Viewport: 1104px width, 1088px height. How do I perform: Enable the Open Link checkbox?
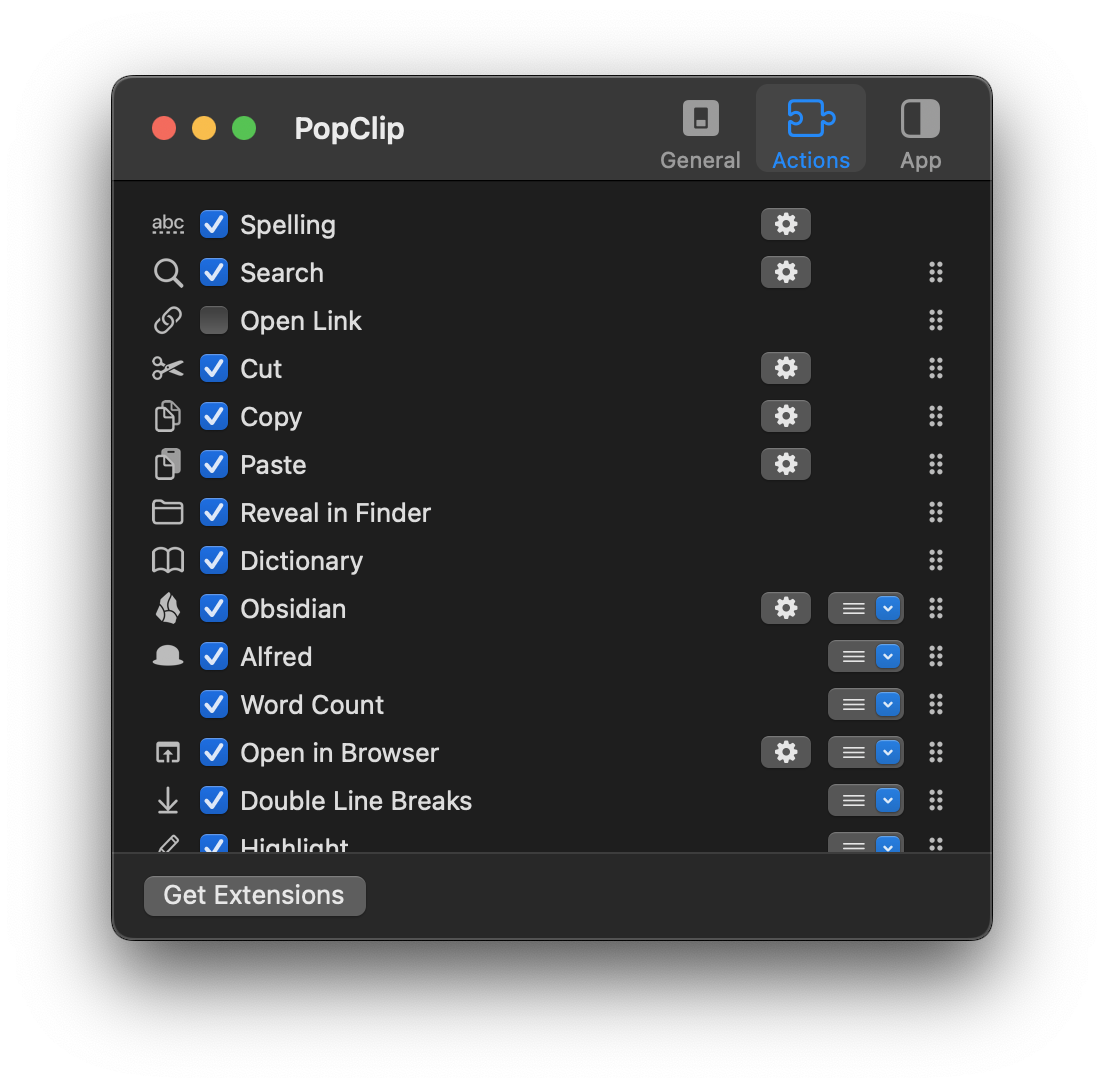(x=214, y=320)
